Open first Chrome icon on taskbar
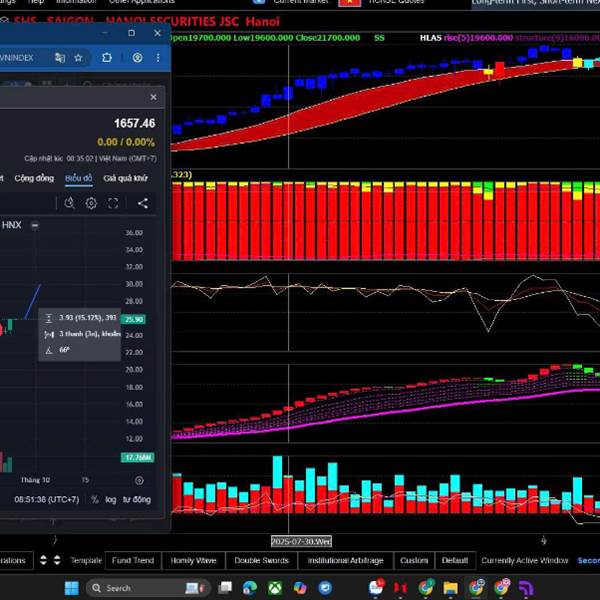 (426, 588)
